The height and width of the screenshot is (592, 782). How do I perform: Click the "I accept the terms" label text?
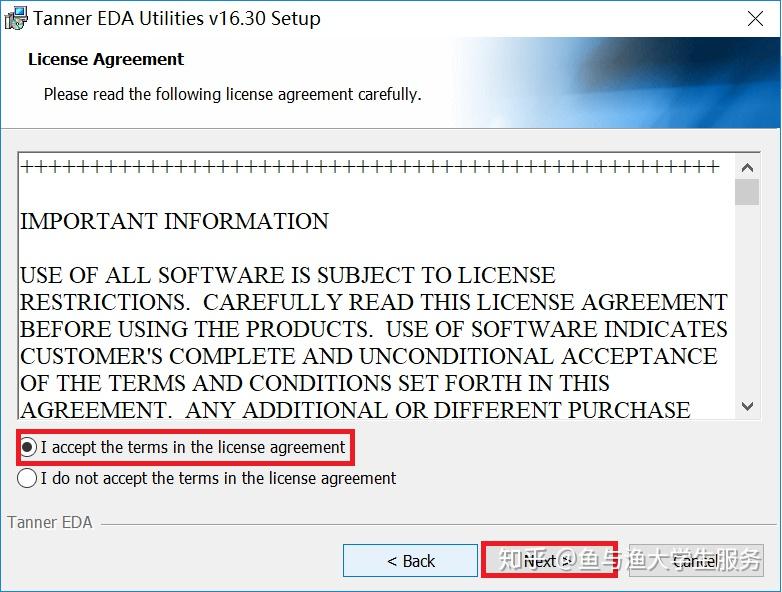[193, 447]
